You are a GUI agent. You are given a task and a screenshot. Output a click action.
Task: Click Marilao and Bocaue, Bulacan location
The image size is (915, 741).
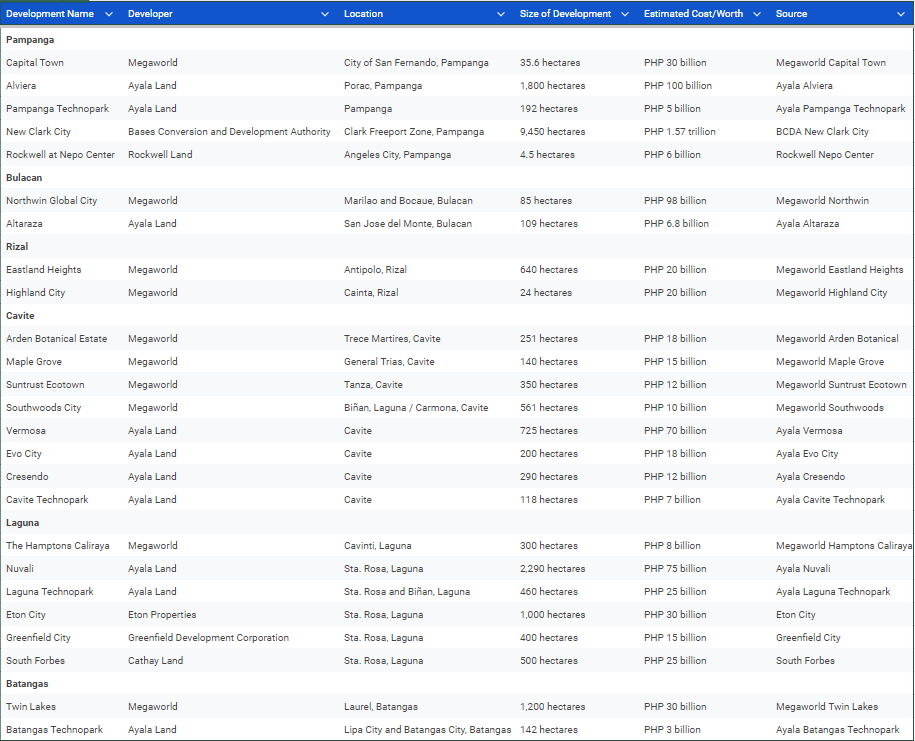(x=408, y=201)
